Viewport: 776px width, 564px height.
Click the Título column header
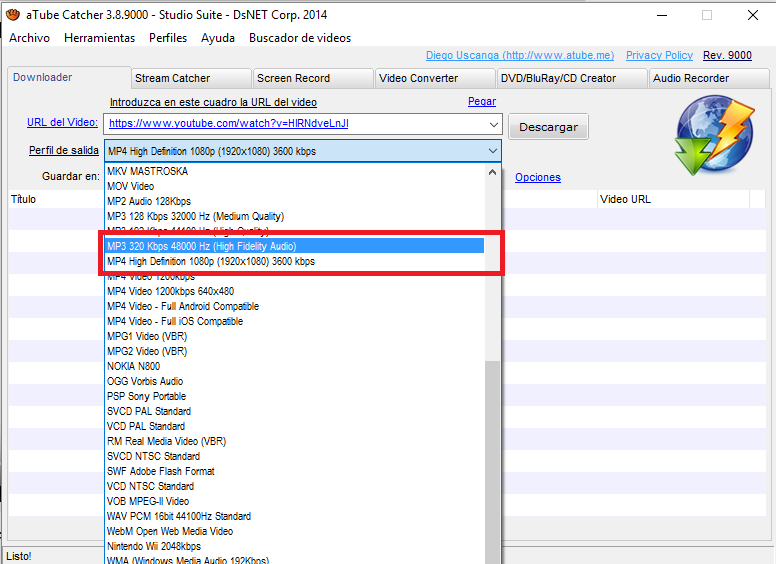[55, 199]
